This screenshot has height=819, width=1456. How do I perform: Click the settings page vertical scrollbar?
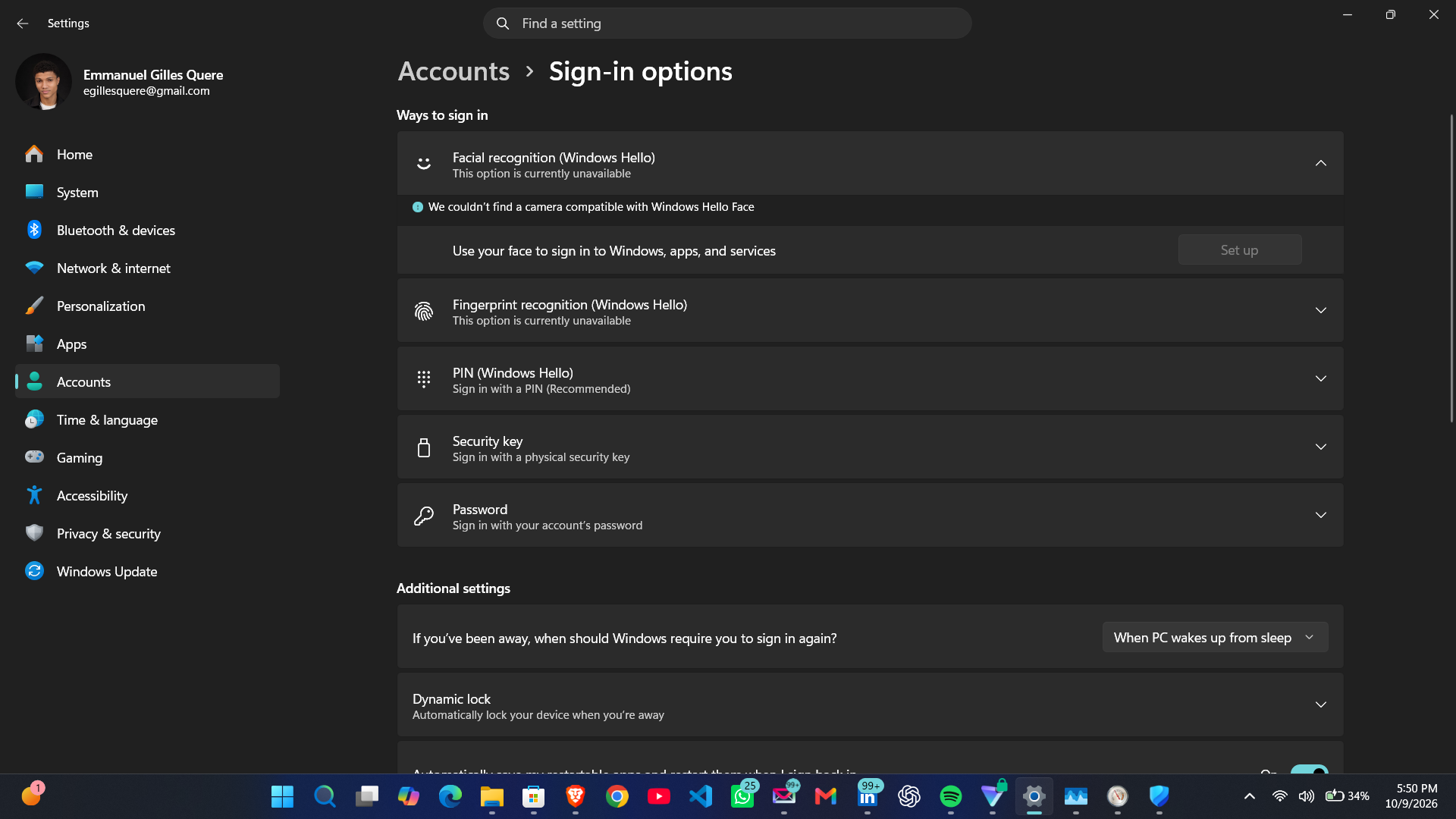coord(1451,268)
